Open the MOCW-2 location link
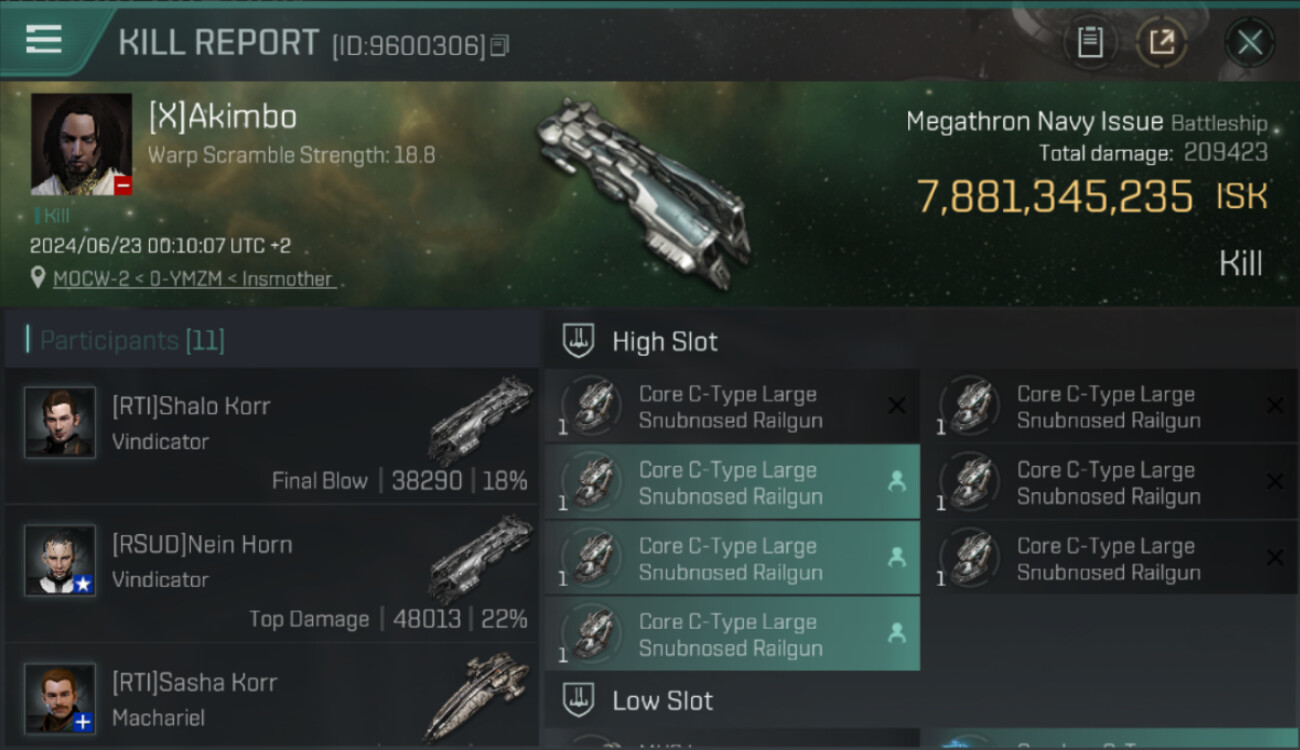1300x750 pixels. click(193, 279)
